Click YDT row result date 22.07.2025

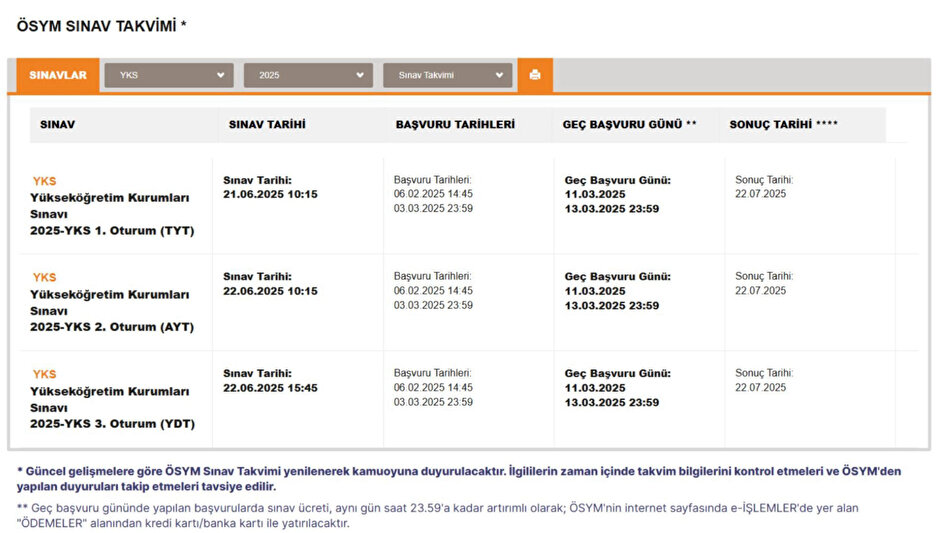[x=761, y=387]
